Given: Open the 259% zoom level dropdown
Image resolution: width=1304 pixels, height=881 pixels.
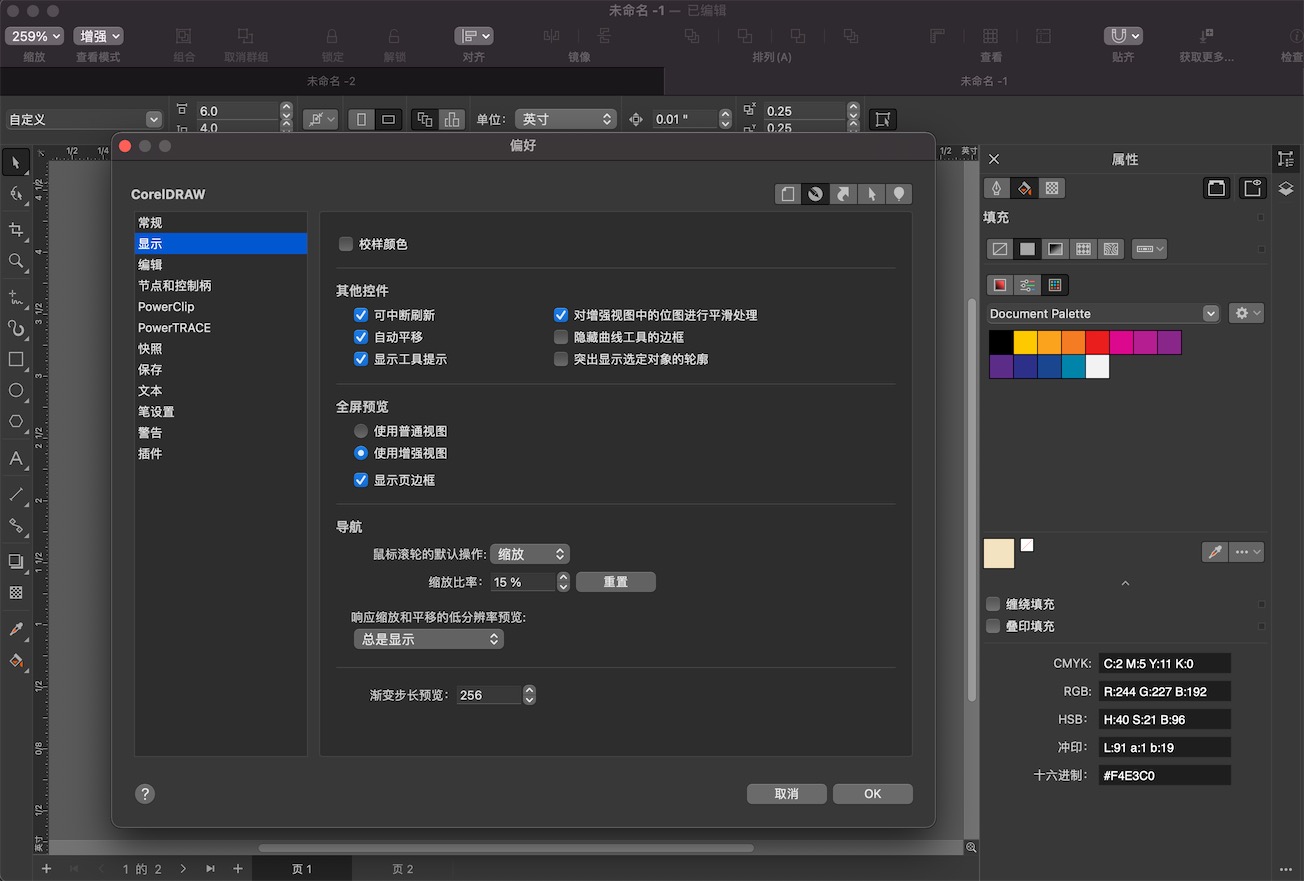Looking at the screenshot, I should [34, 36].
